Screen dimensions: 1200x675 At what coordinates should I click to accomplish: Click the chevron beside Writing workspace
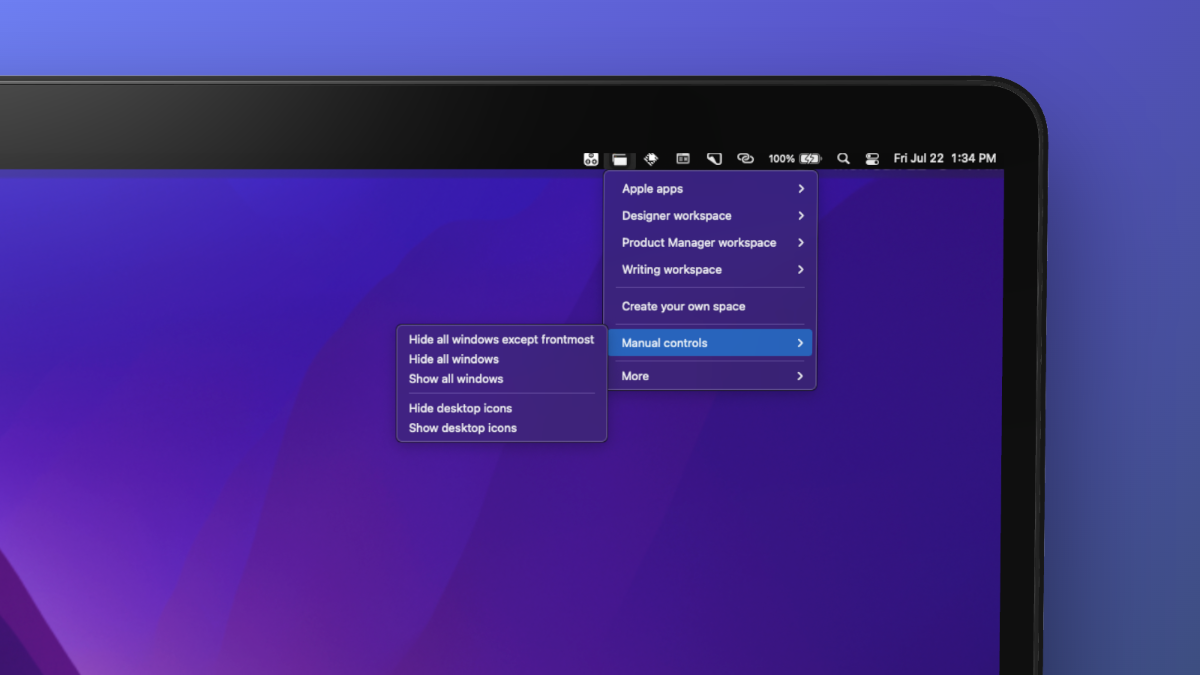(801, 270)
